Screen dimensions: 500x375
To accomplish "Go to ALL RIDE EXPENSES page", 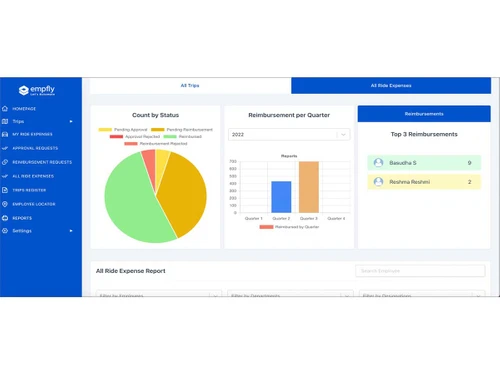I will [x=33, y=176].
